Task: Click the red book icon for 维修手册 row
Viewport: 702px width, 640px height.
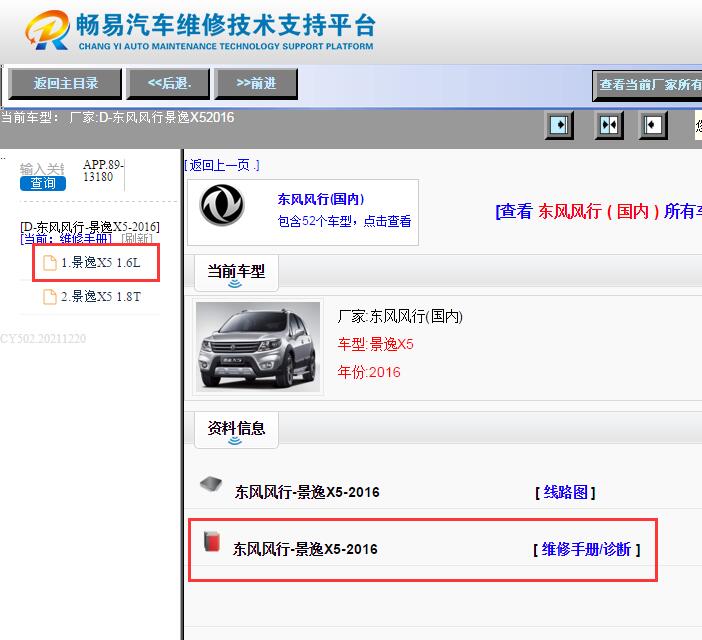Action: 212,542
